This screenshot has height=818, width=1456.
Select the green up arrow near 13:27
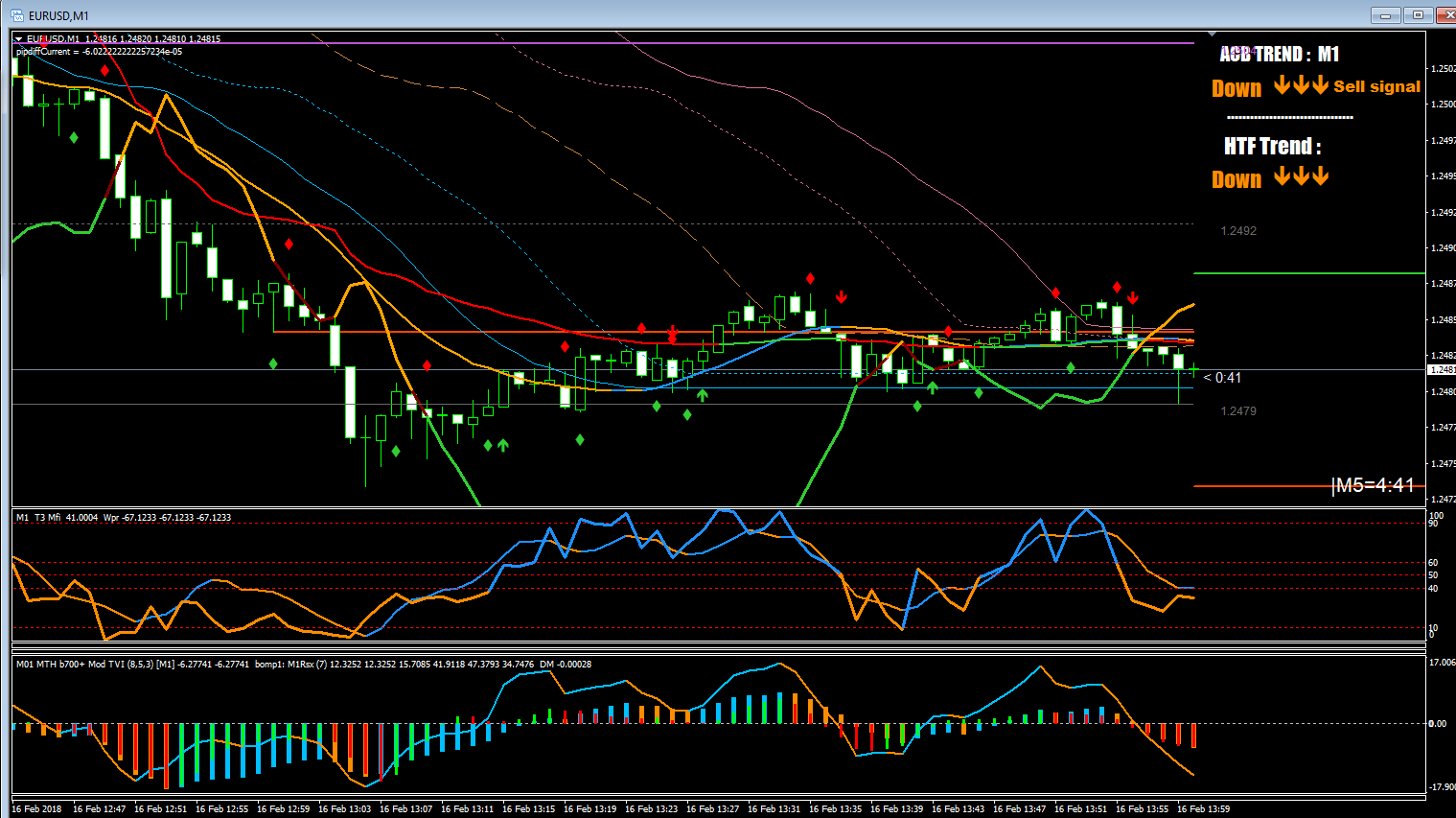[703, 394]
